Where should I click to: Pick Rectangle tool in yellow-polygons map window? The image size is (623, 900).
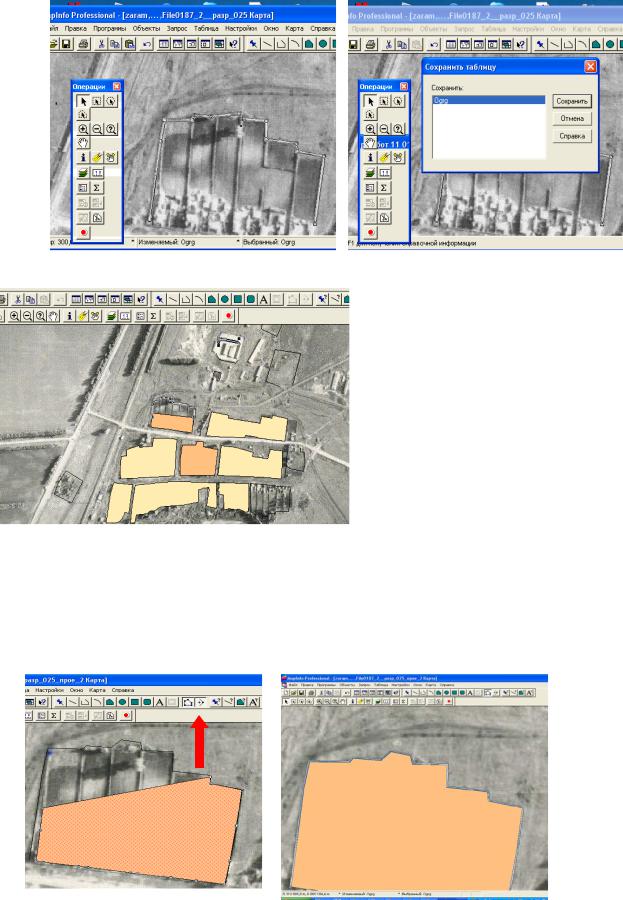click(x=238, y=300)
